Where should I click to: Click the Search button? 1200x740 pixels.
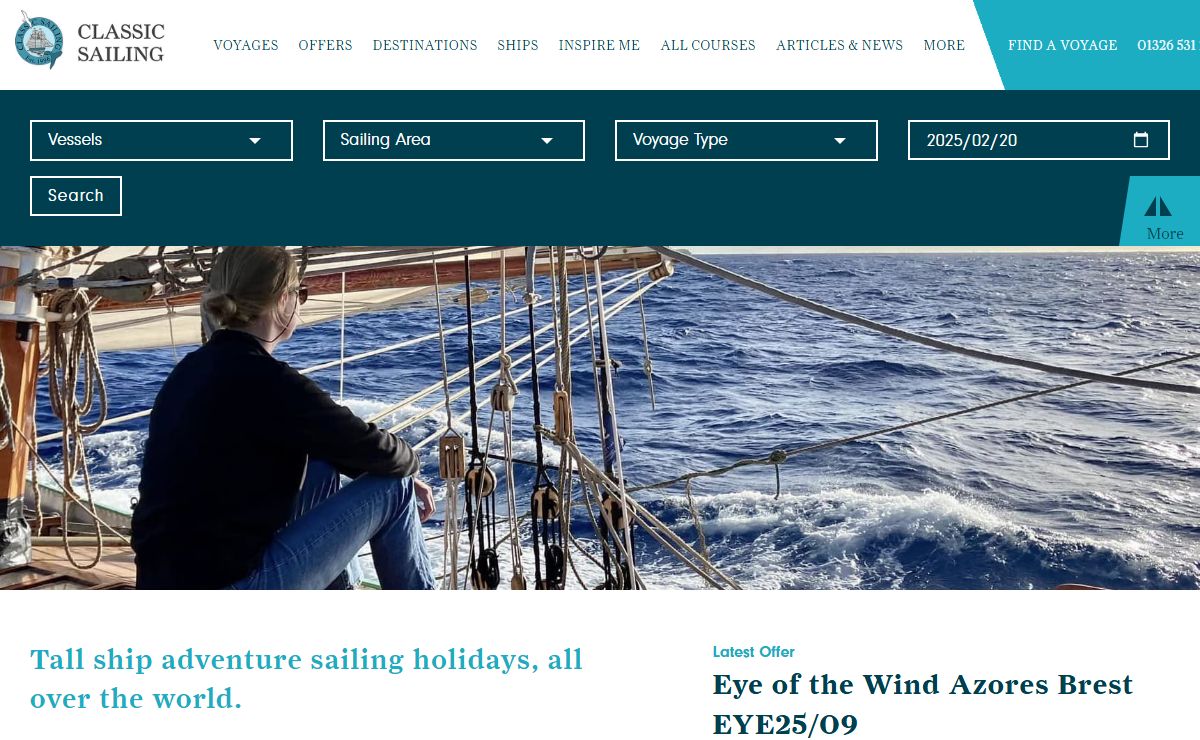tap(76, 196)
